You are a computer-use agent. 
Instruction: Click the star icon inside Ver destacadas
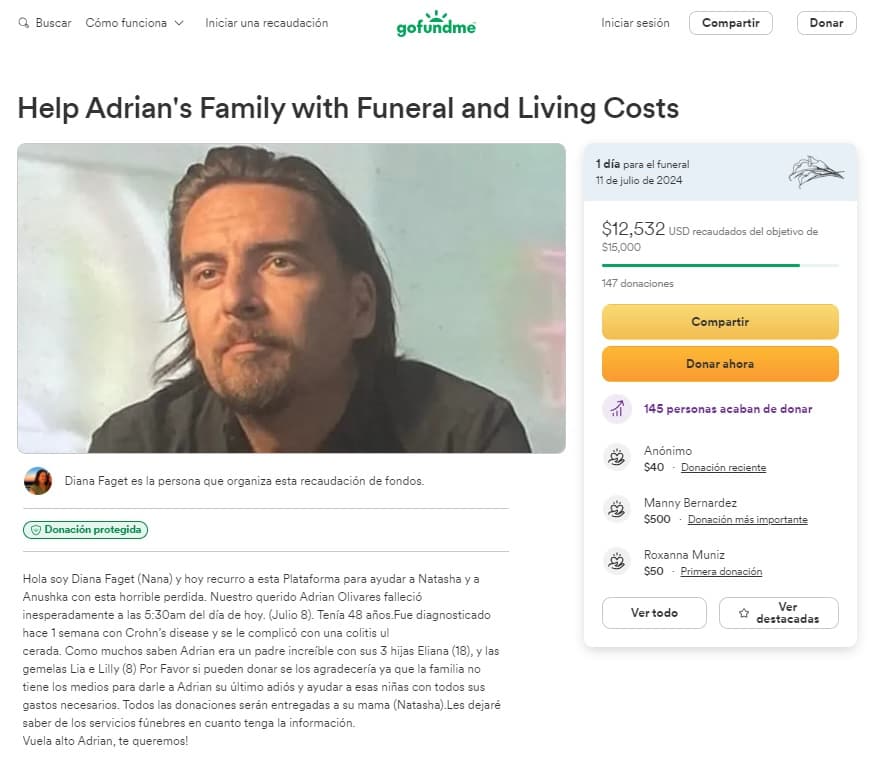[743, 613]
